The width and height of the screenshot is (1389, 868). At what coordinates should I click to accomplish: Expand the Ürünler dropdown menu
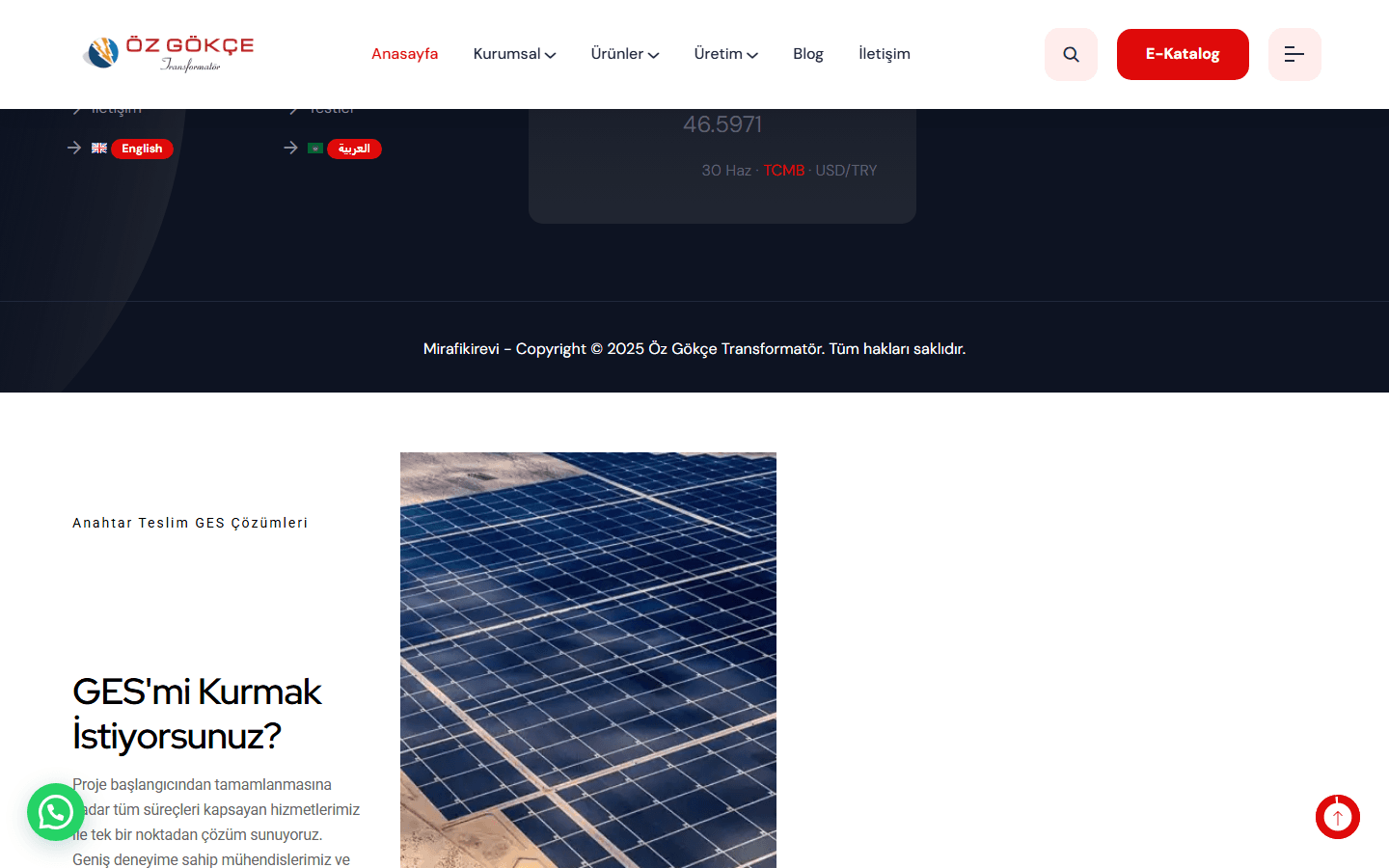tap(625, 54)
